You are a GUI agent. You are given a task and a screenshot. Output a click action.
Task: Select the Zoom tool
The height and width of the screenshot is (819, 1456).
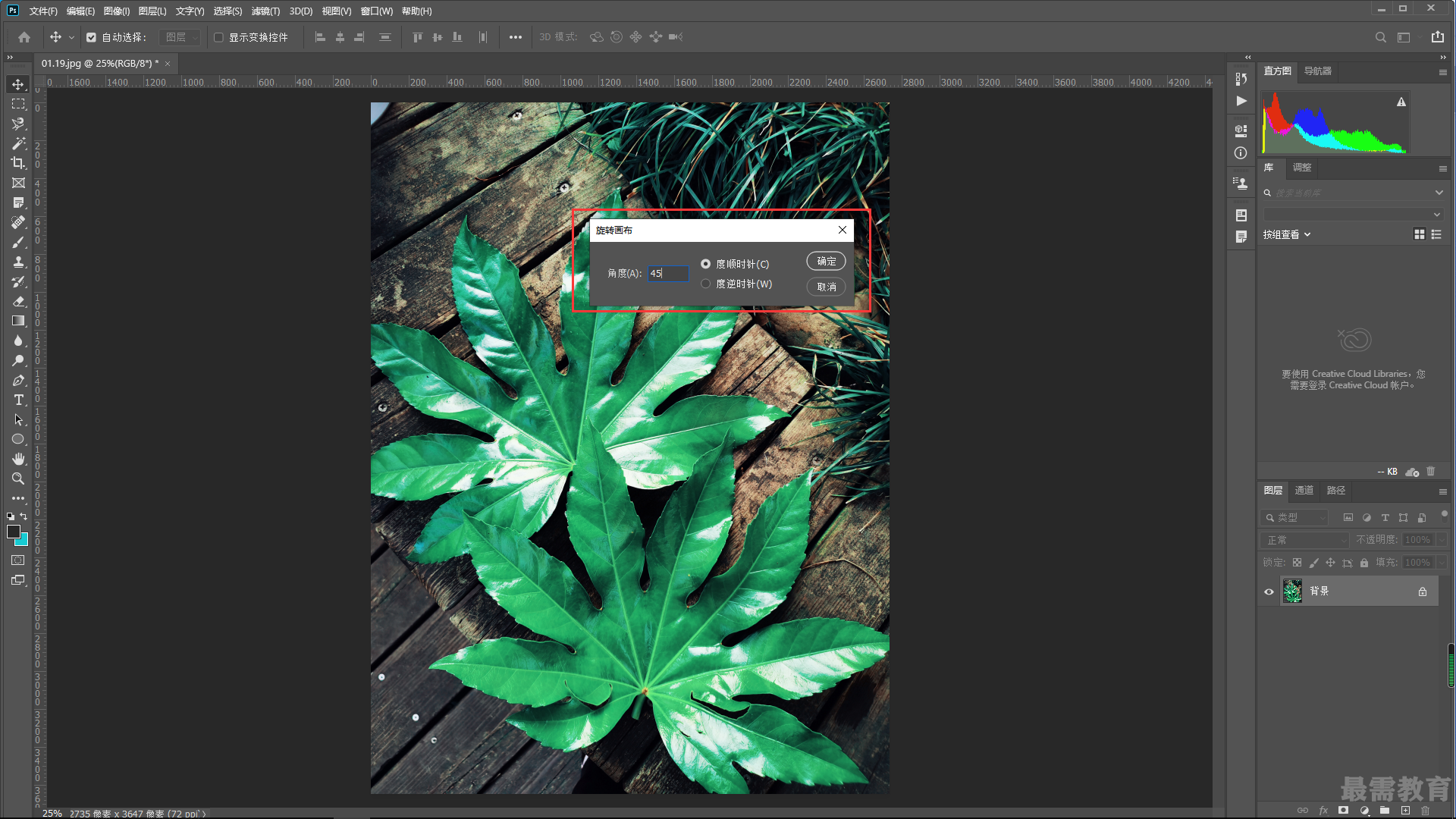18,479
